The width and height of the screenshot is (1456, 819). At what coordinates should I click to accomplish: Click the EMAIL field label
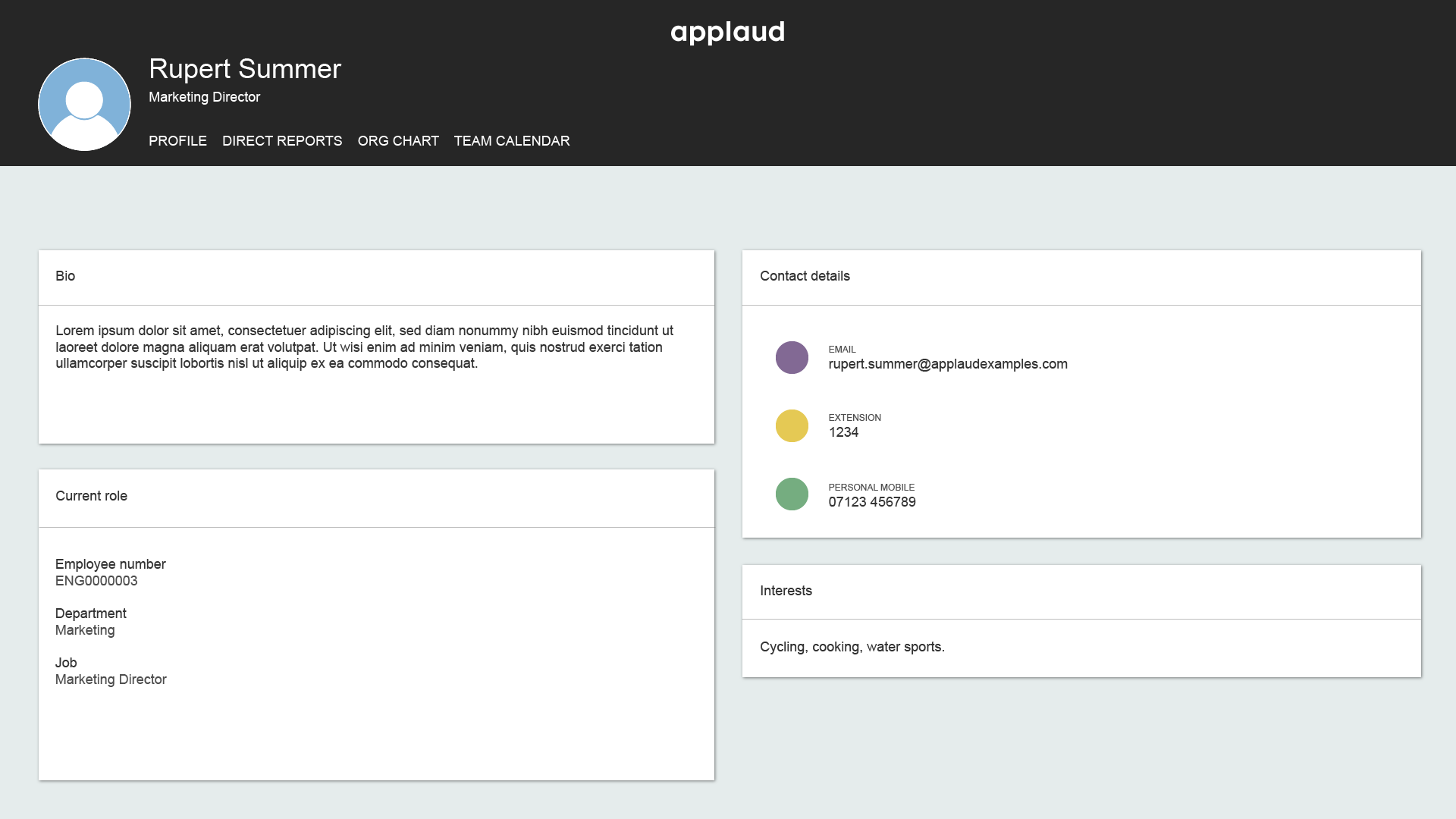[x=842, y=350]
